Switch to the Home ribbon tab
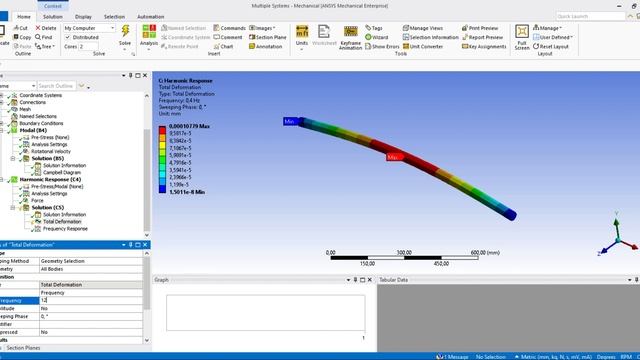640x360 pixels. point(24,17)
